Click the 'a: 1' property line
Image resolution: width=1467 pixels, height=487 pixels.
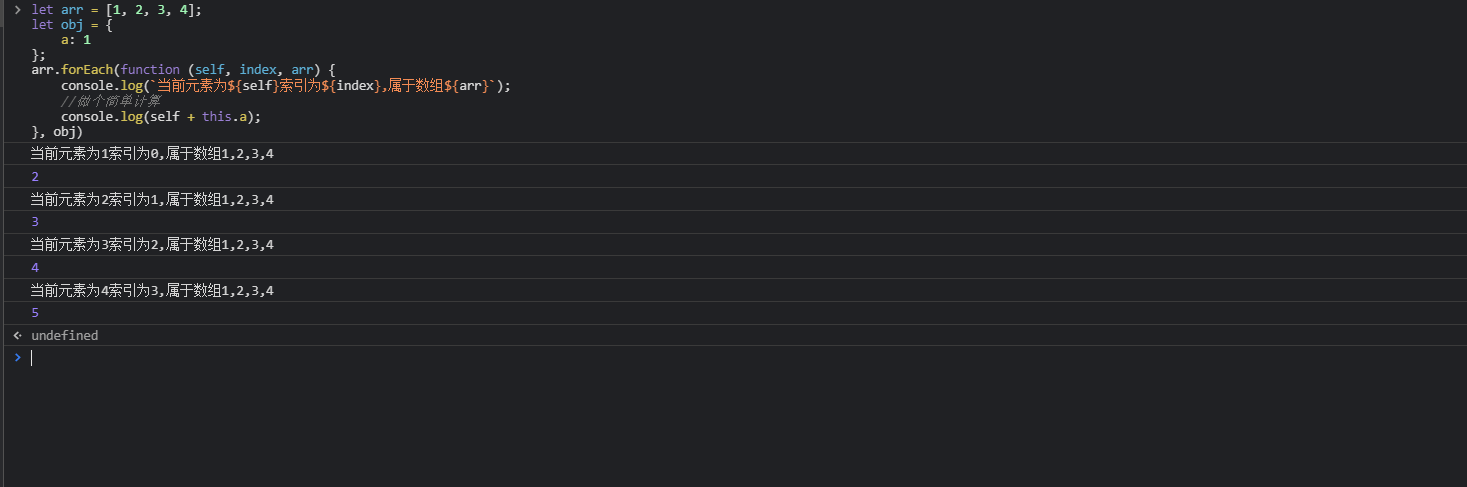point(76,40)
